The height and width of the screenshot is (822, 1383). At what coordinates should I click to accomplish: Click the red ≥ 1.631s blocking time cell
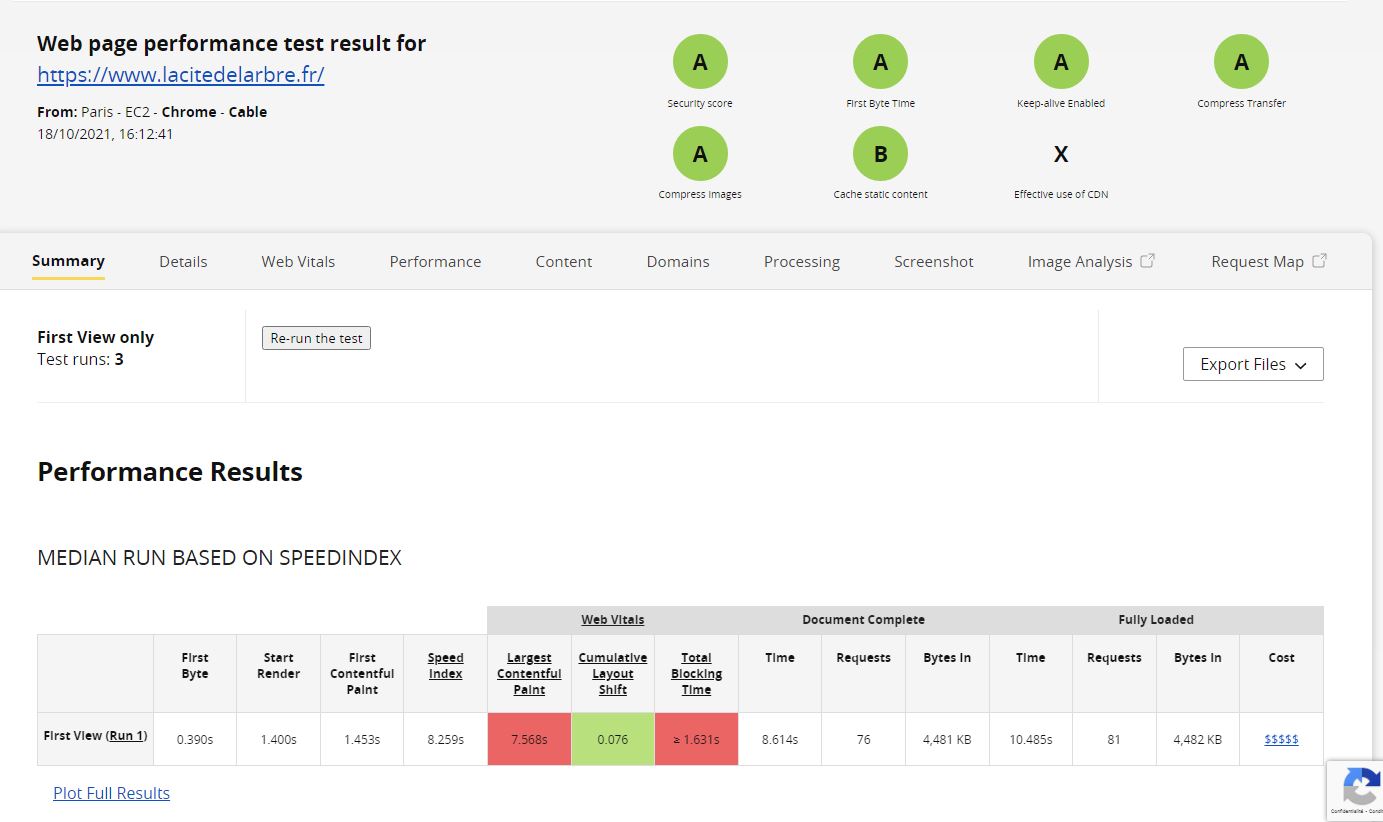pos(696,739)
